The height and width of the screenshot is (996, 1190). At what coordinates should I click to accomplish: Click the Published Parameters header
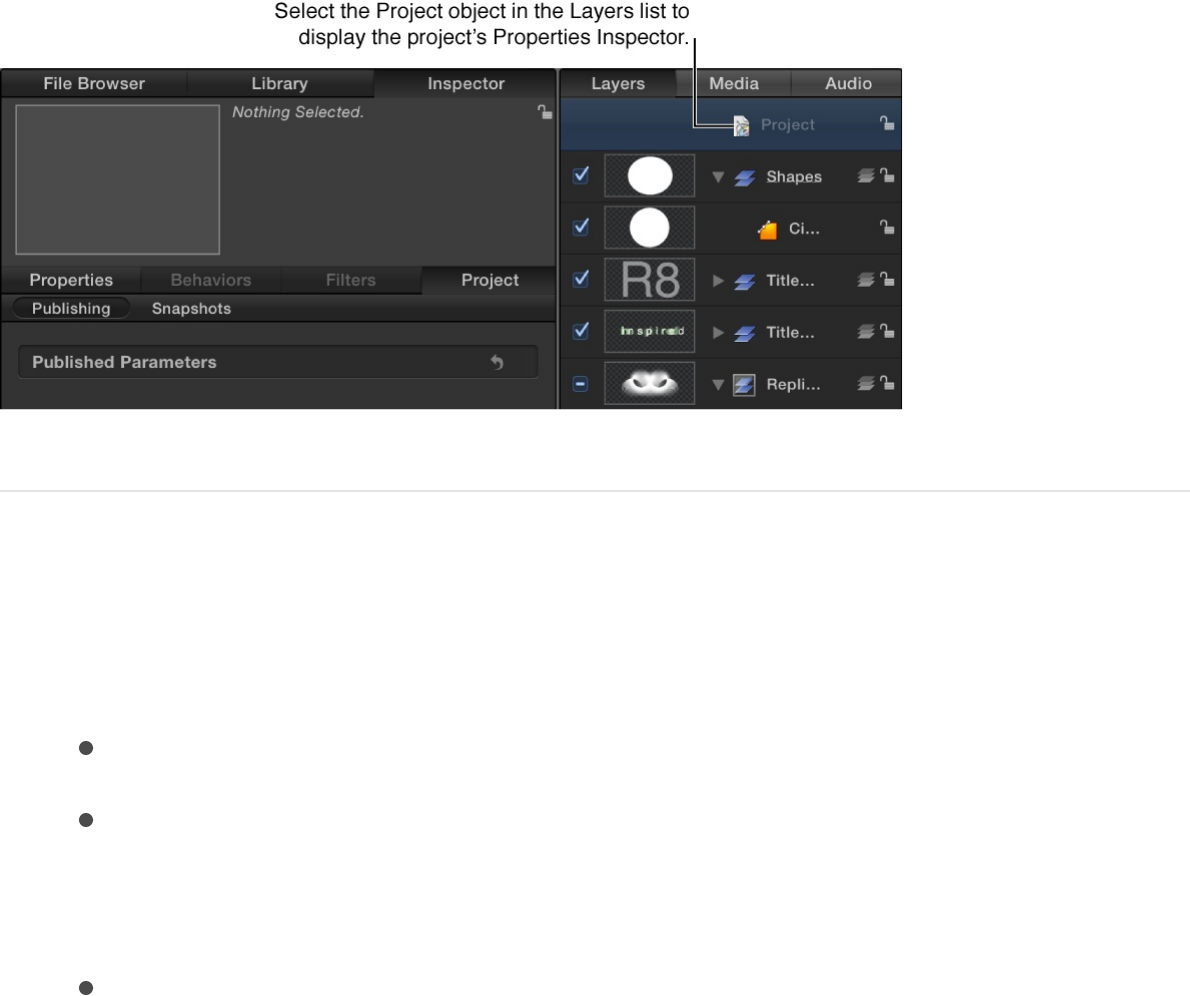pos(278,362)
